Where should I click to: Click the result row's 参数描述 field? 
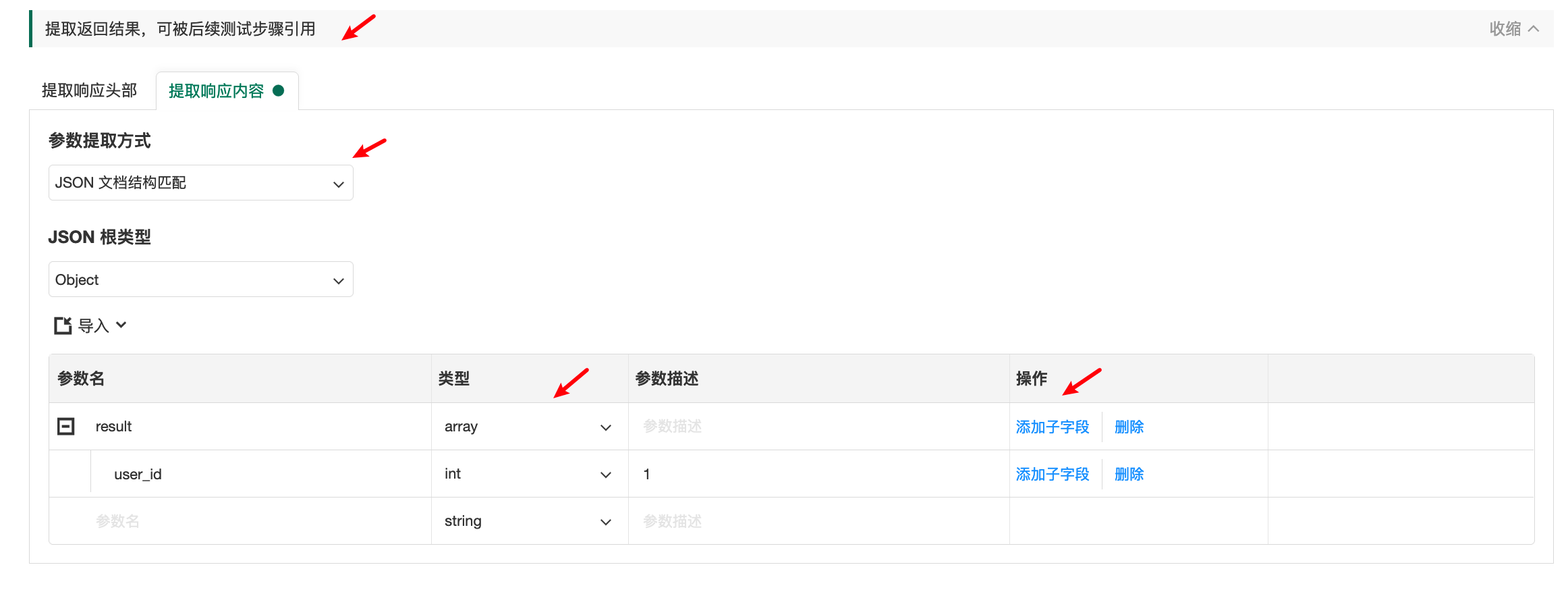coord(816,427)
